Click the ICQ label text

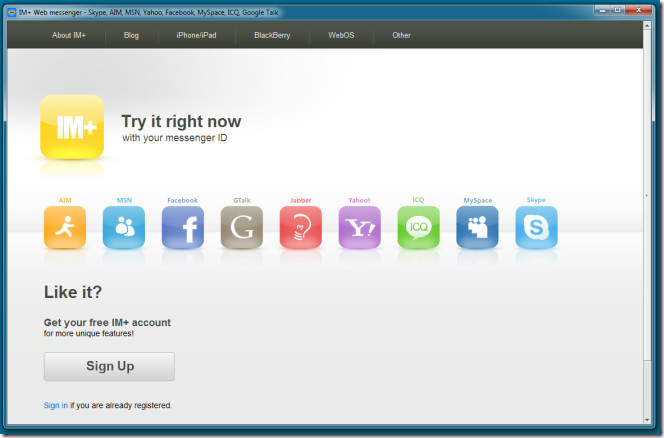pyautogui.click(x=418, y=200)
